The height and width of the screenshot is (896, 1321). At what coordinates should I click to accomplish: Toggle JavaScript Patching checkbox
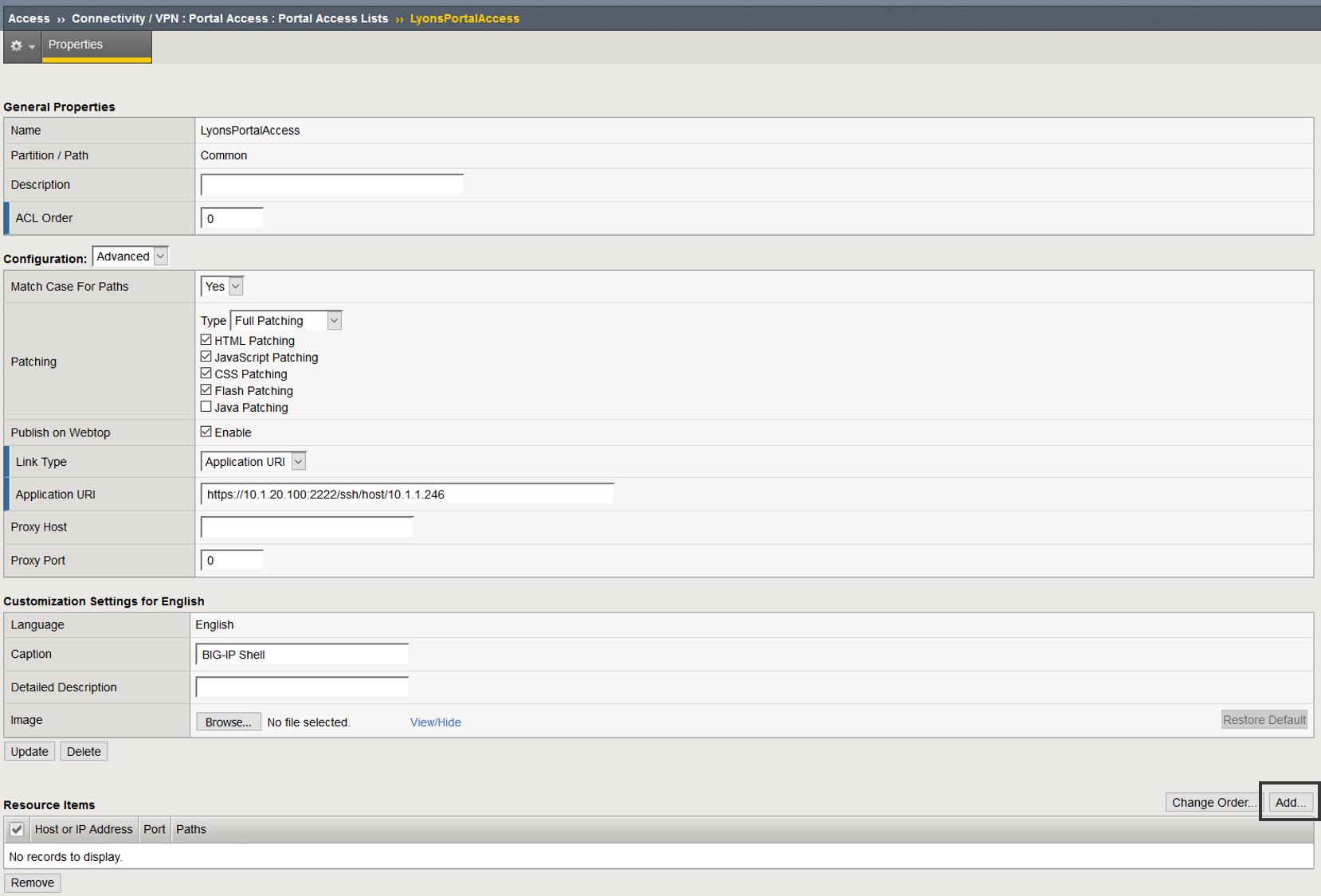pyautogui.click(x=206, y=357)
